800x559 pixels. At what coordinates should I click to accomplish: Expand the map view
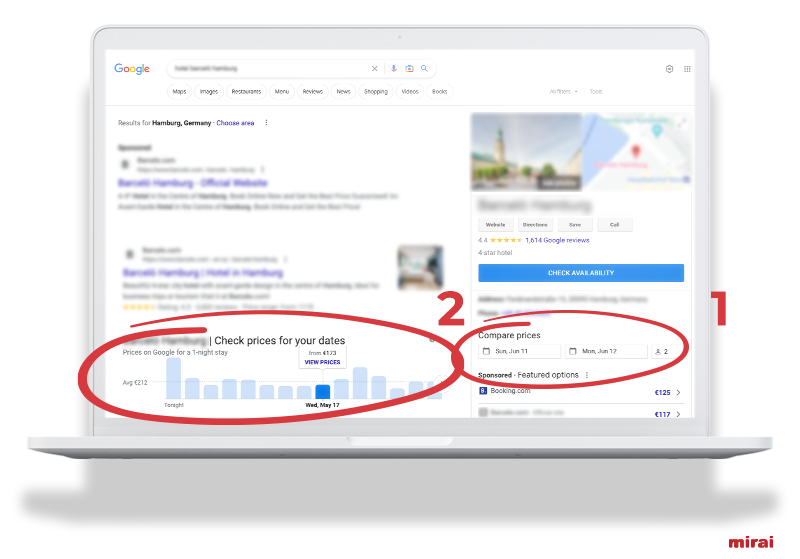(x=682, y=122)
